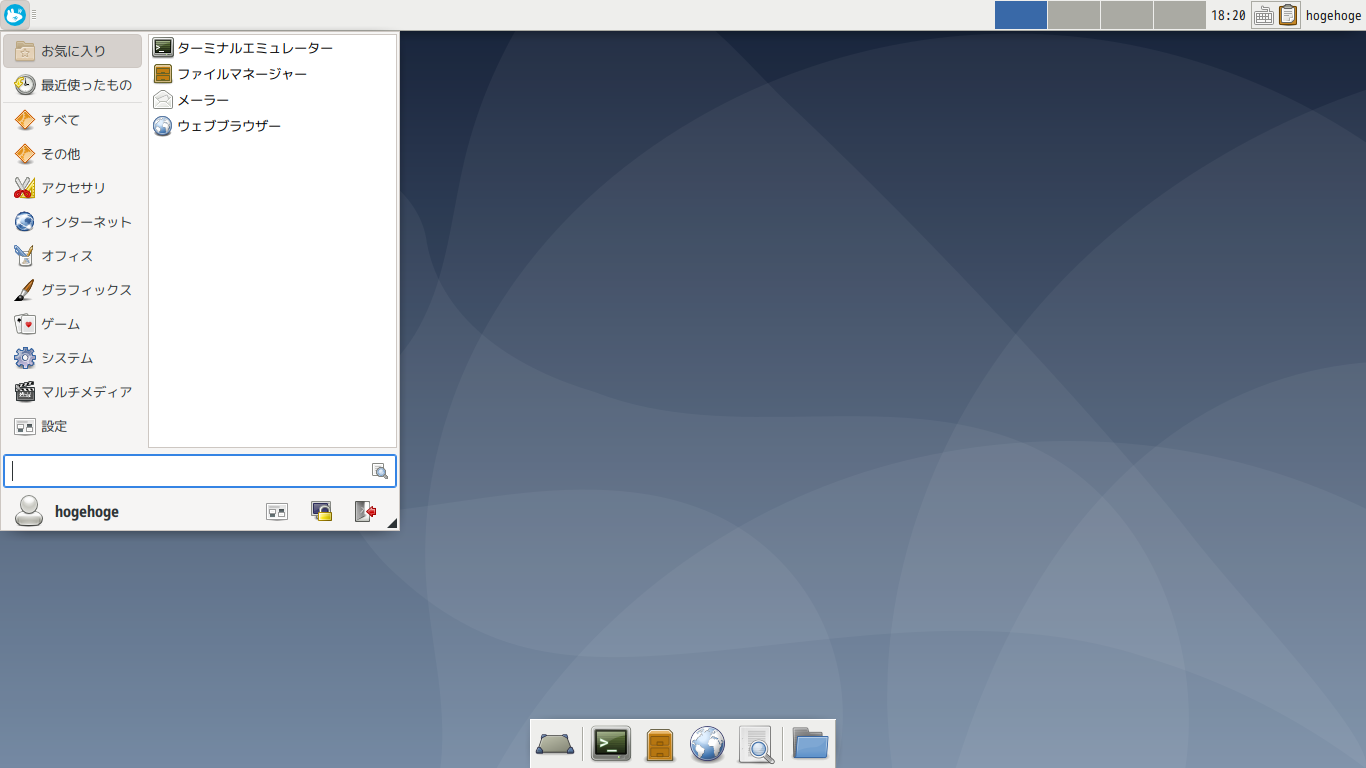Open the ゲーム category
This screenshot has height=768, width=1366.
click(72, 324)
